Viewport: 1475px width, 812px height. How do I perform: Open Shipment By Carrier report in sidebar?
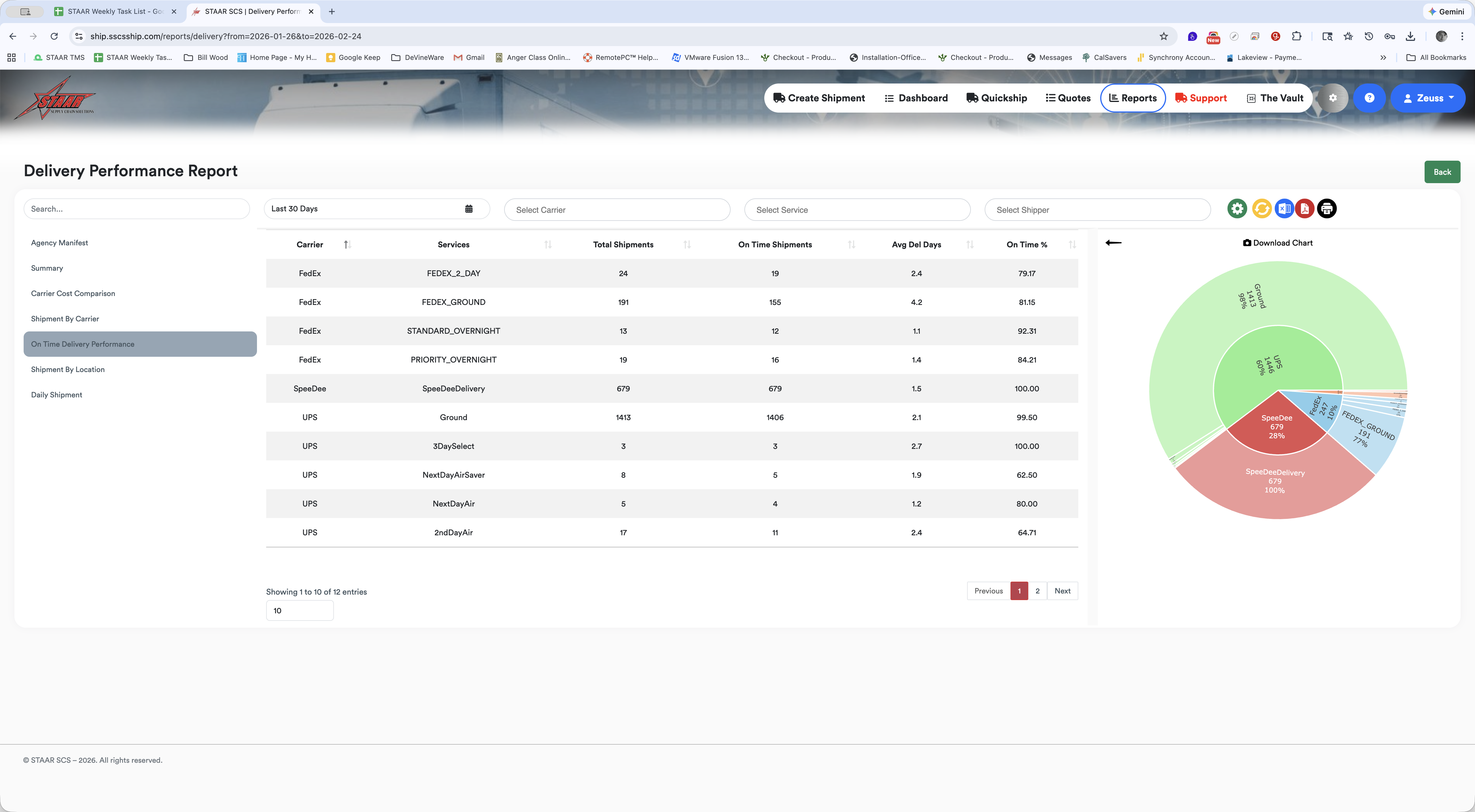click(x=65, y=319)
